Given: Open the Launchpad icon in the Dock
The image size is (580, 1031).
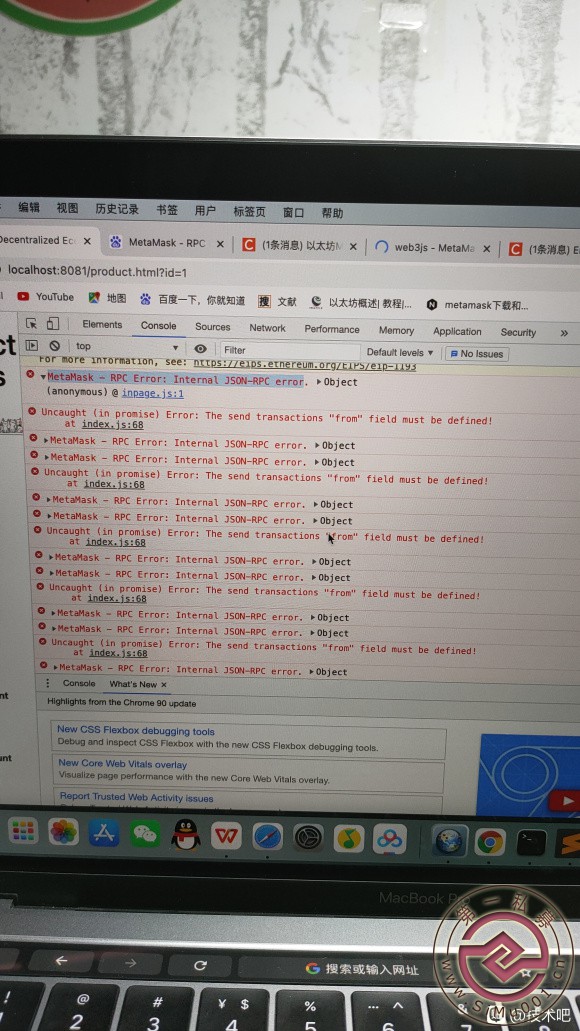Looking at the screenshot, I should 23,831.
